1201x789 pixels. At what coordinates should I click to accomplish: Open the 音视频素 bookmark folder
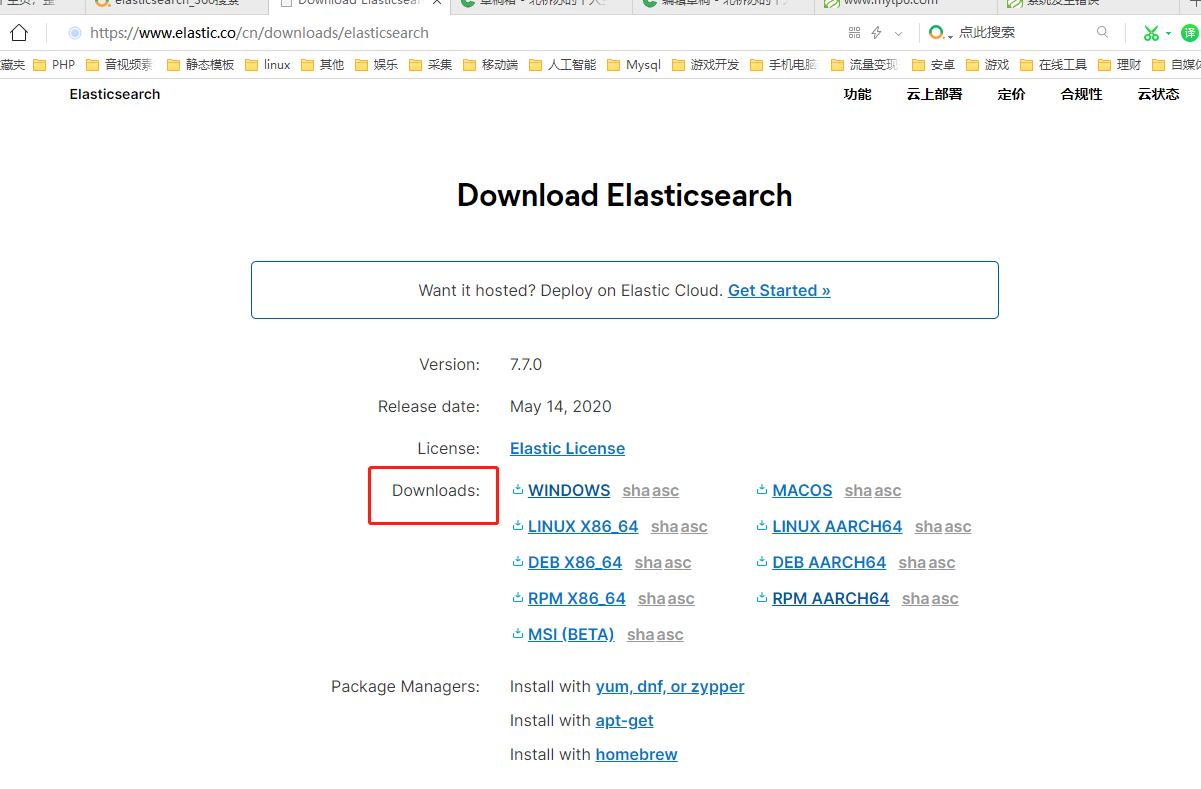coord(119,65)
